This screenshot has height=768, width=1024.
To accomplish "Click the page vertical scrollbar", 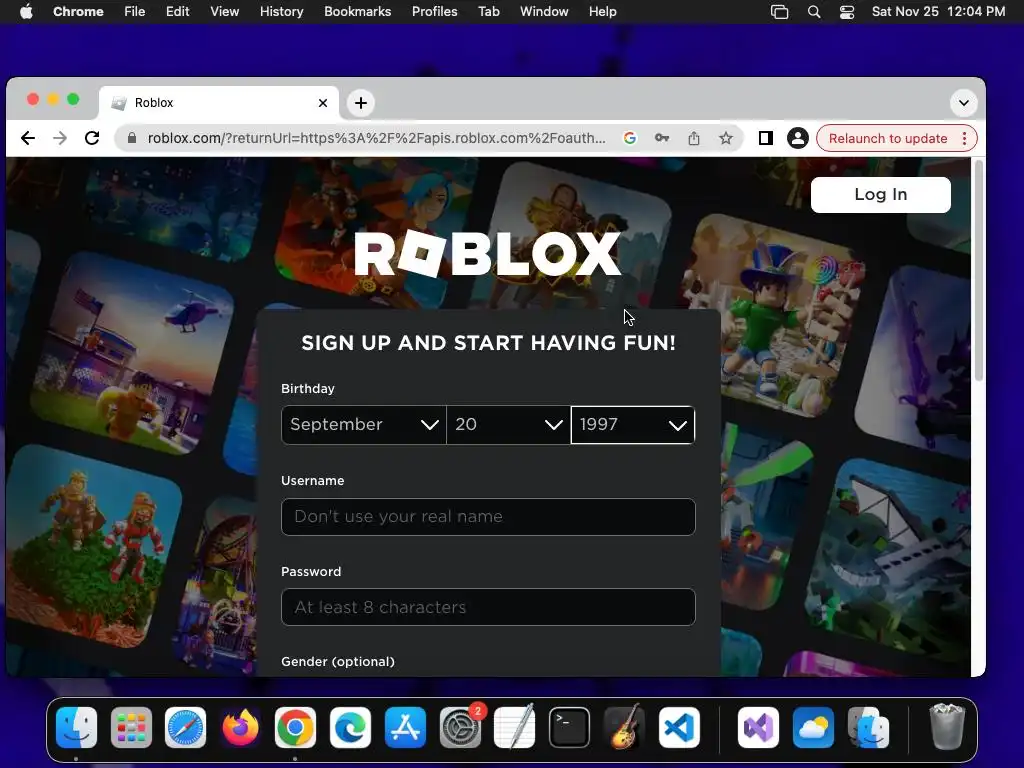I will pos(978,271).
